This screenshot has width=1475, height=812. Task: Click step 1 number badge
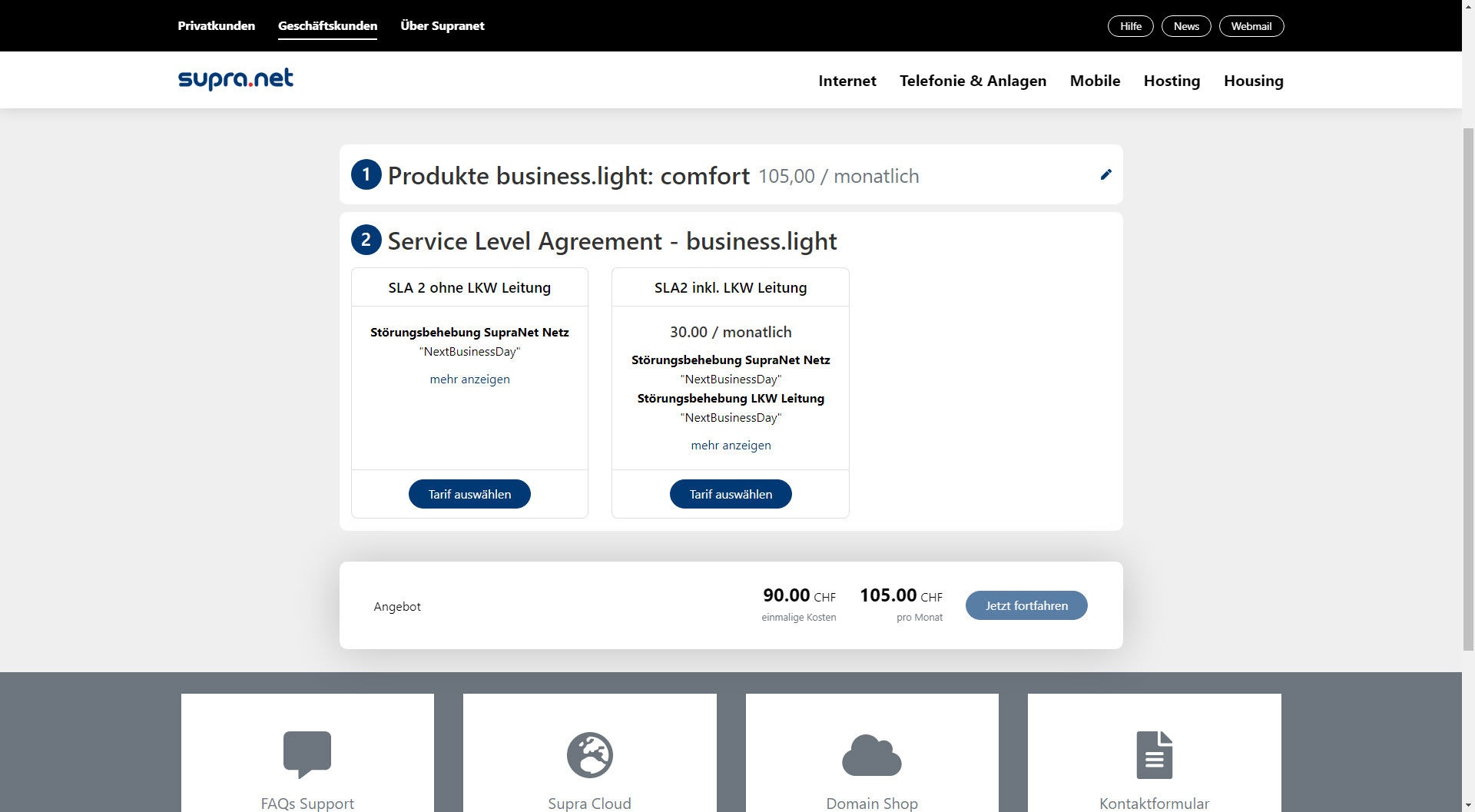coord(366,175)
